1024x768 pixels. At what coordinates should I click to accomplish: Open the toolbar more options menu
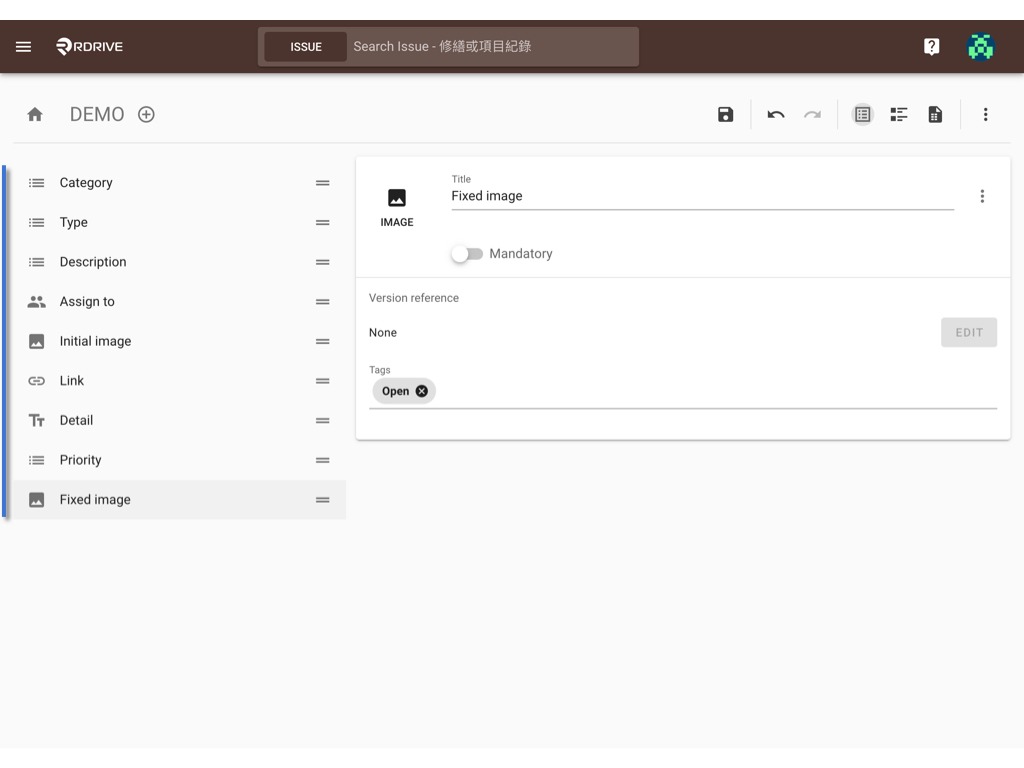coord(985,115)
